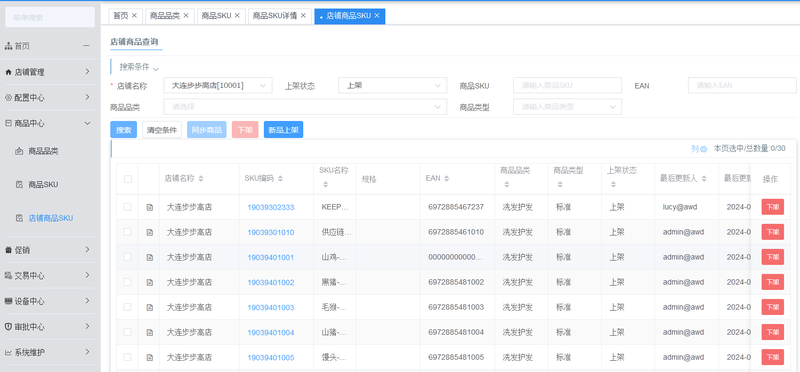Check row 19039401005 checkbox
This screenshot has height=372, width=800.
(x=128, y=357)
